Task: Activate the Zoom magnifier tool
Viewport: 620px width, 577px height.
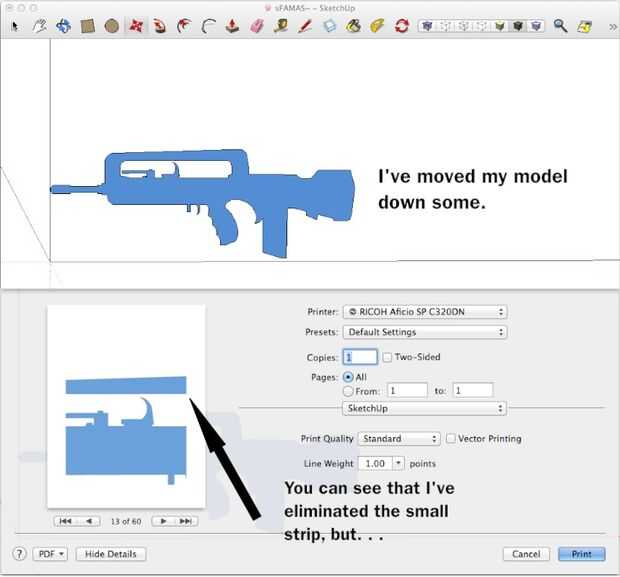Action: click(560, 26)
